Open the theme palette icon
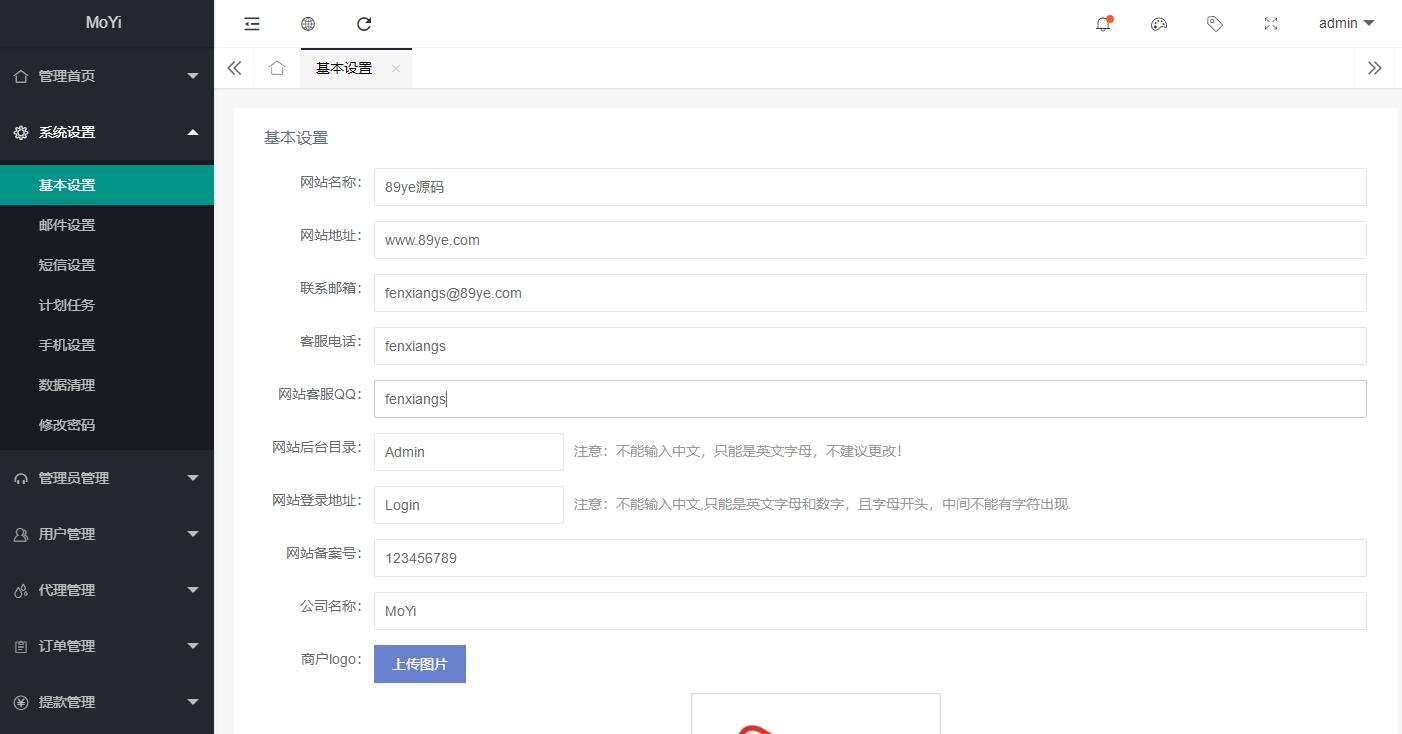The height and width of the screenshot is (734, 1402). (x=1159, y=24)
